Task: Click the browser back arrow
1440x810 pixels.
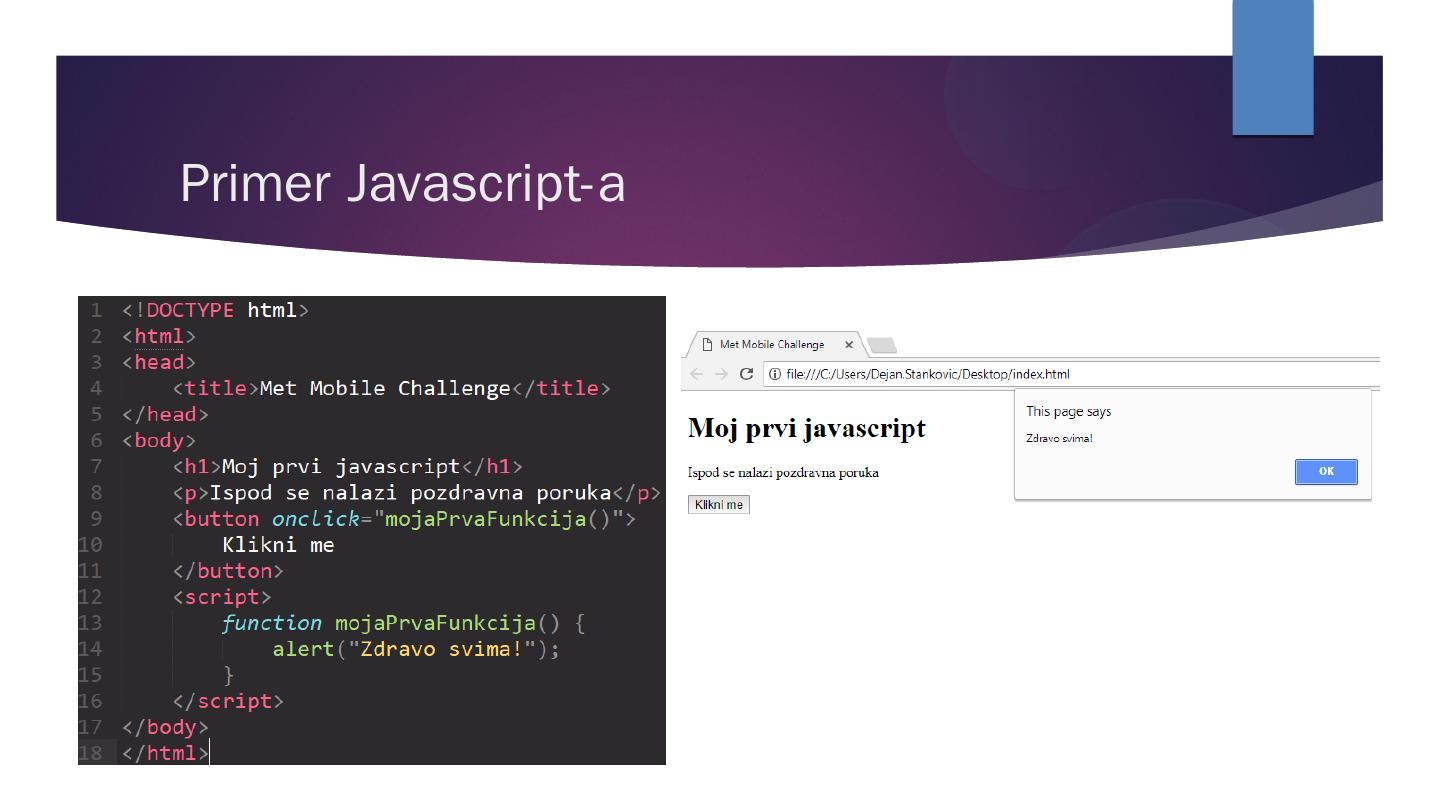Action: tap(697, 374)
